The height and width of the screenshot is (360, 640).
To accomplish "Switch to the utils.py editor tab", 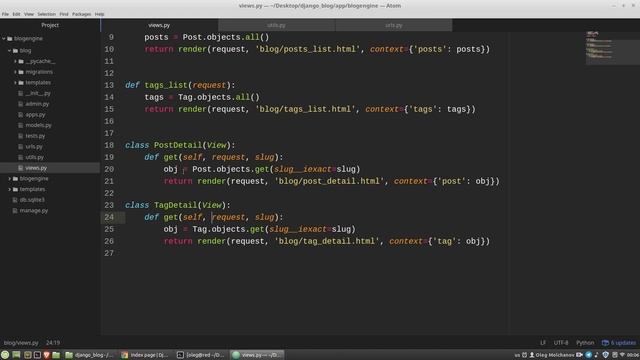I will pos(276,25).
